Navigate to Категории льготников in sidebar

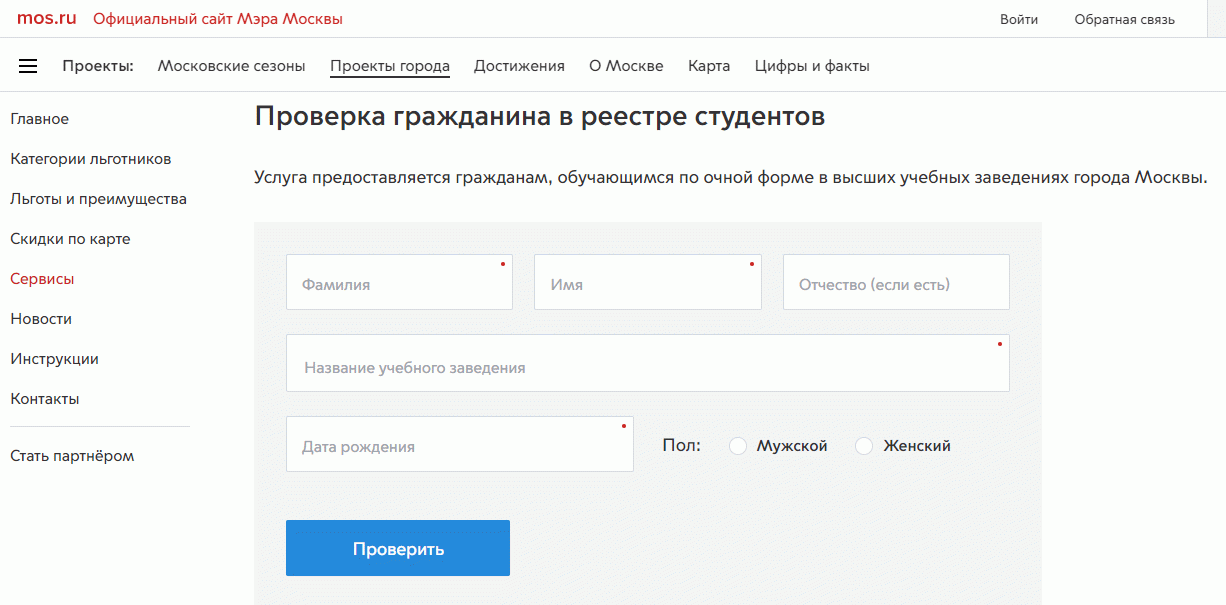pyautogui.click(x=91, y=159)
